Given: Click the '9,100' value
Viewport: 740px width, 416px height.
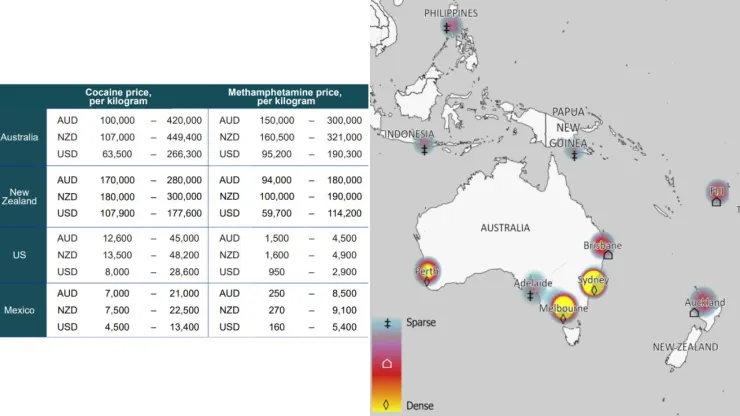Looking at the screenshot, I should pos(345,310).
